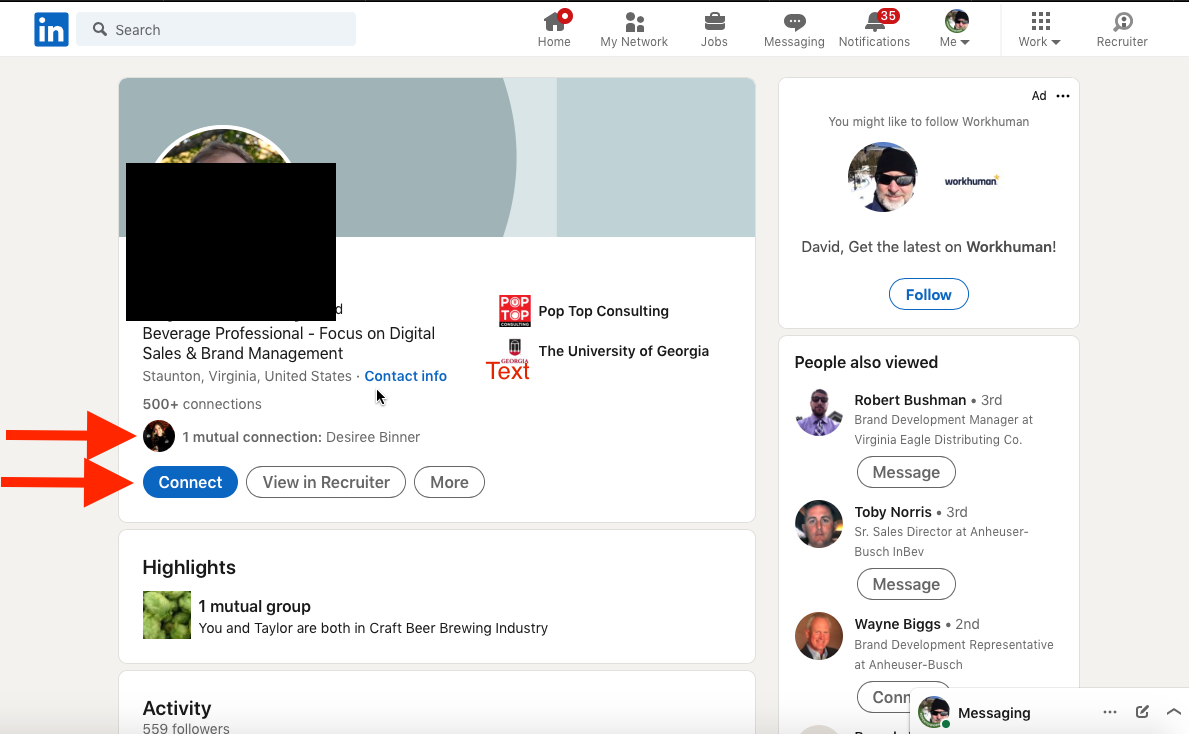Go to Home in the navigation bar

(x=554, y=30)
